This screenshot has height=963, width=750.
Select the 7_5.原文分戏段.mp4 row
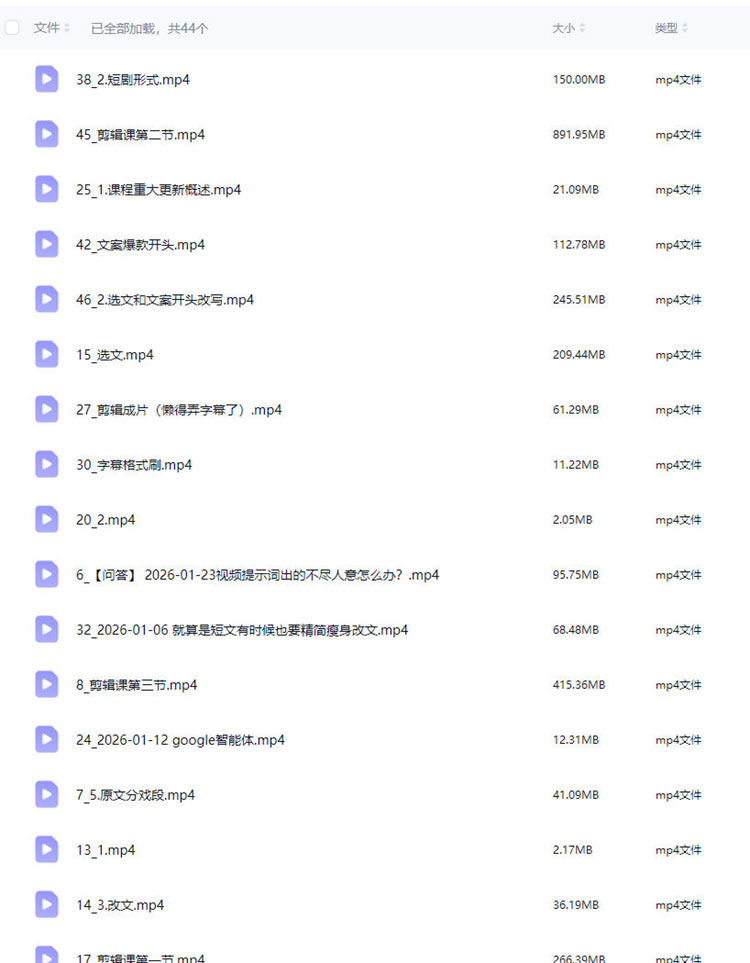(375, 795)
